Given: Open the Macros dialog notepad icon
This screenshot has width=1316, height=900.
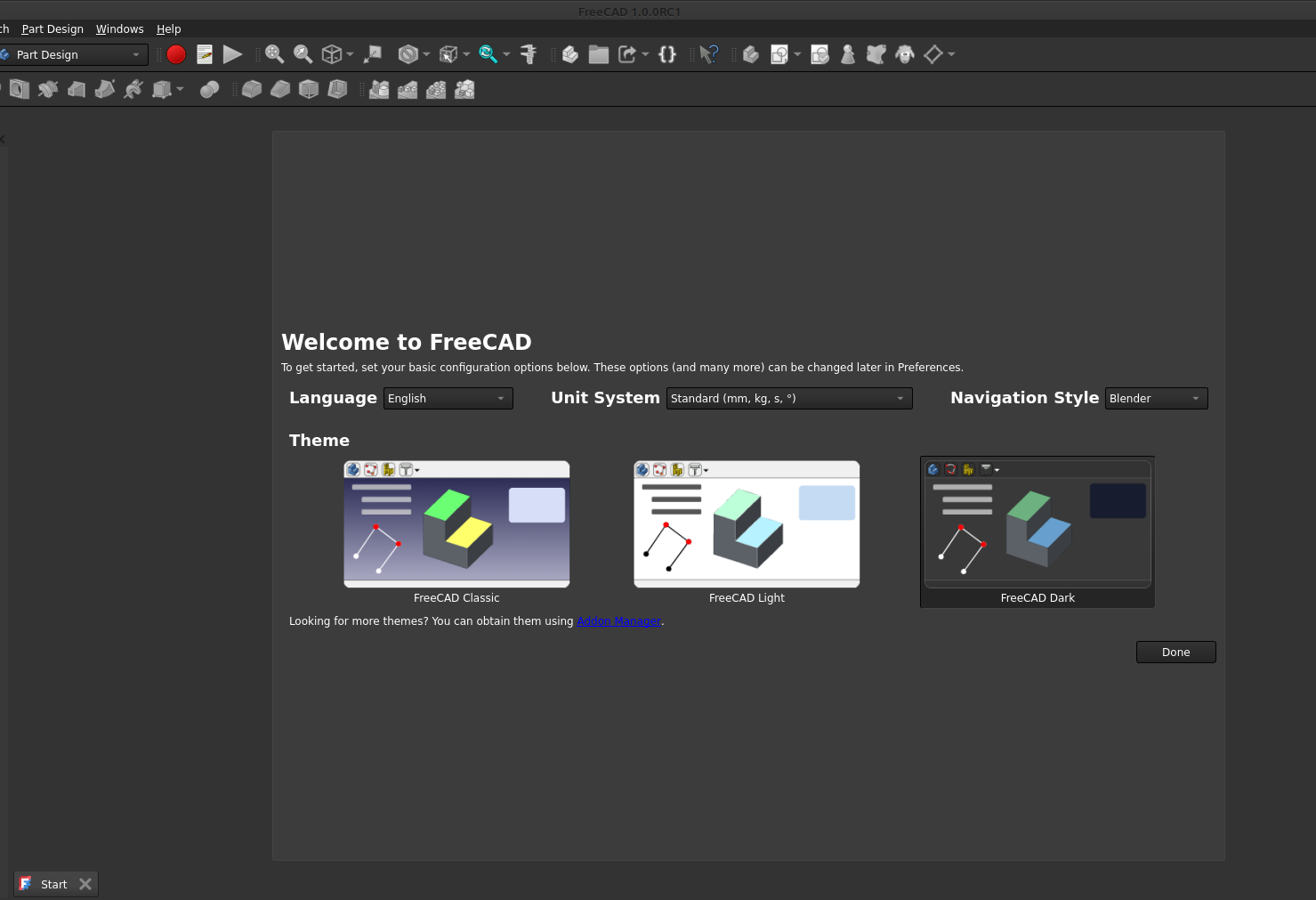Looking at the screenshot, I should click(x=205, y=54).
